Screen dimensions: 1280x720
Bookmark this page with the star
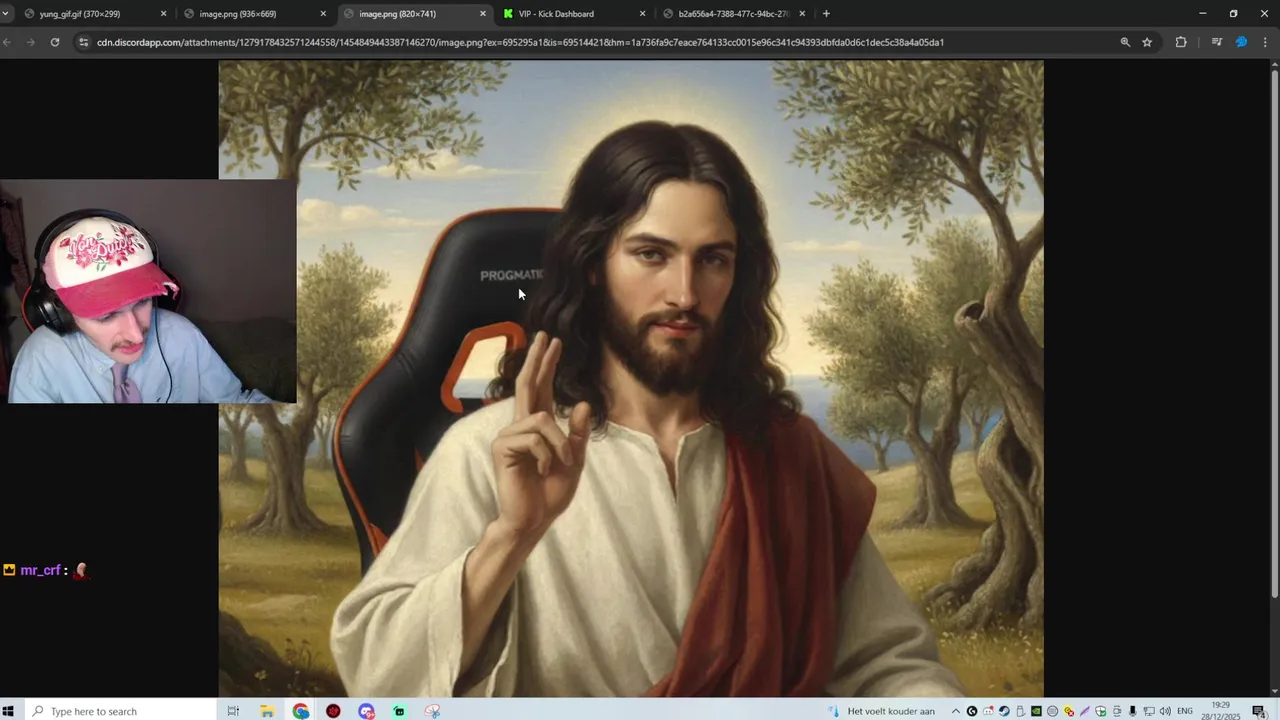(x=1147, y=42)
